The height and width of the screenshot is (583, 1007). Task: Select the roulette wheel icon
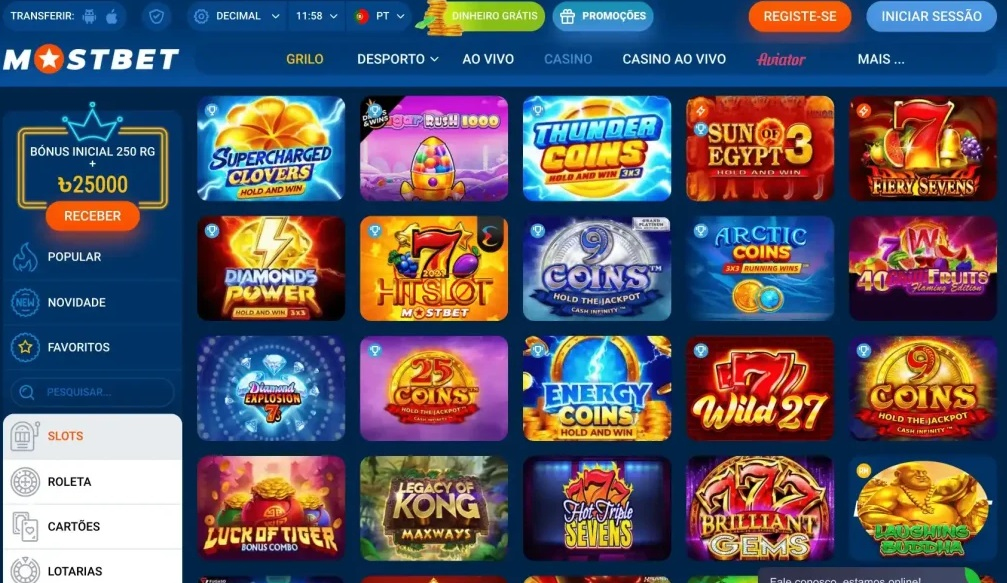pyautogui.click(x=25, y=482)
